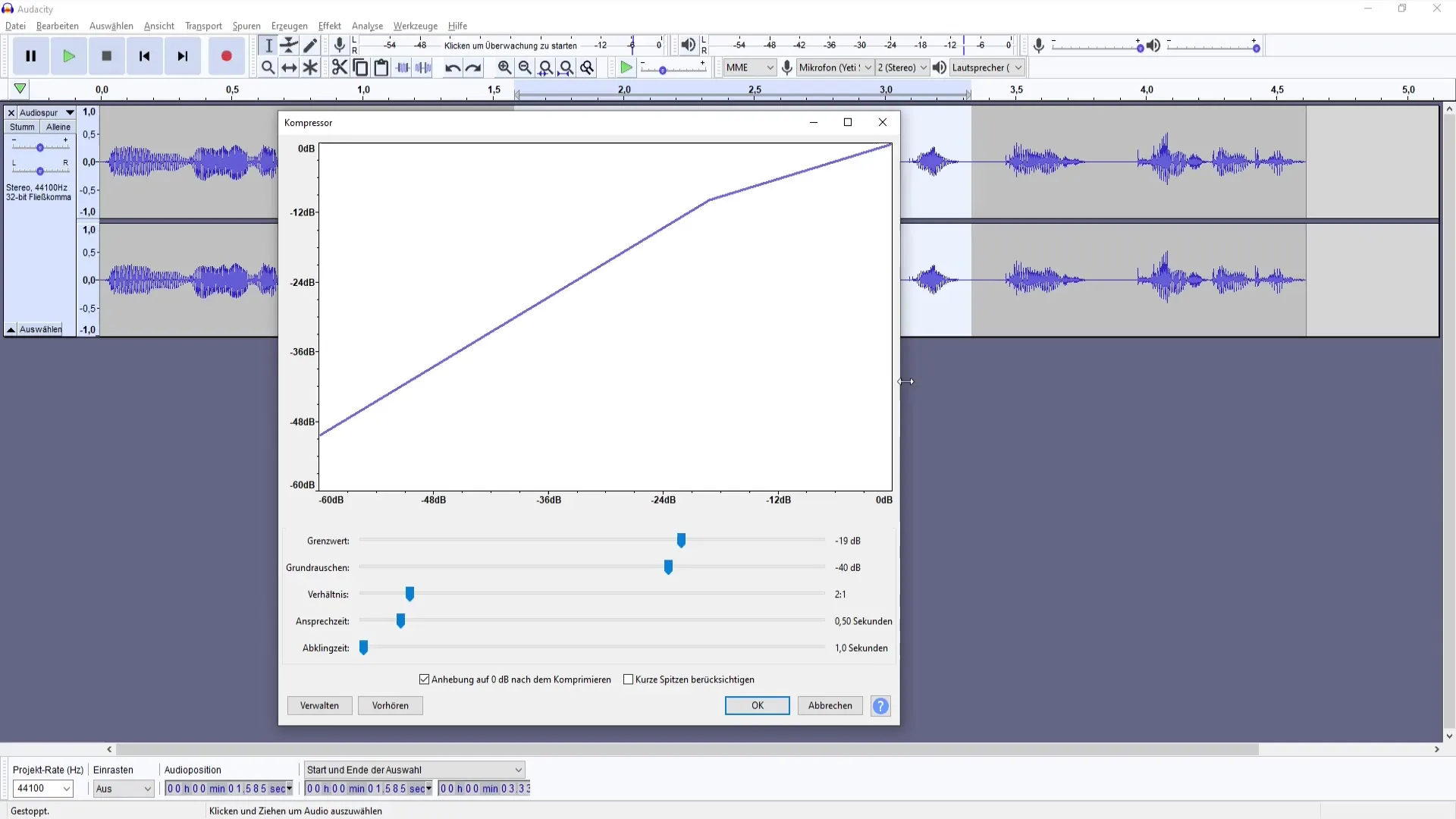Collapse the track with the bottom arrow
Screen dimensions: 1456x819
coord(11,329)
